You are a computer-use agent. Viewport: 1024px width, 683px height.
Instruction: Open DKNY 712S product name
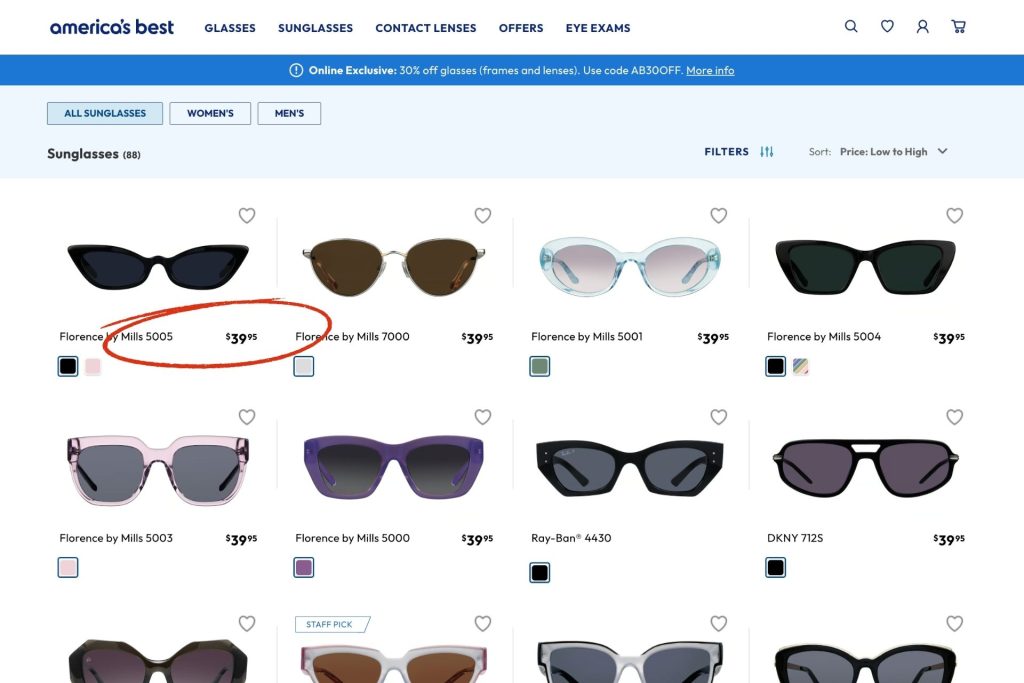(795, 538)
